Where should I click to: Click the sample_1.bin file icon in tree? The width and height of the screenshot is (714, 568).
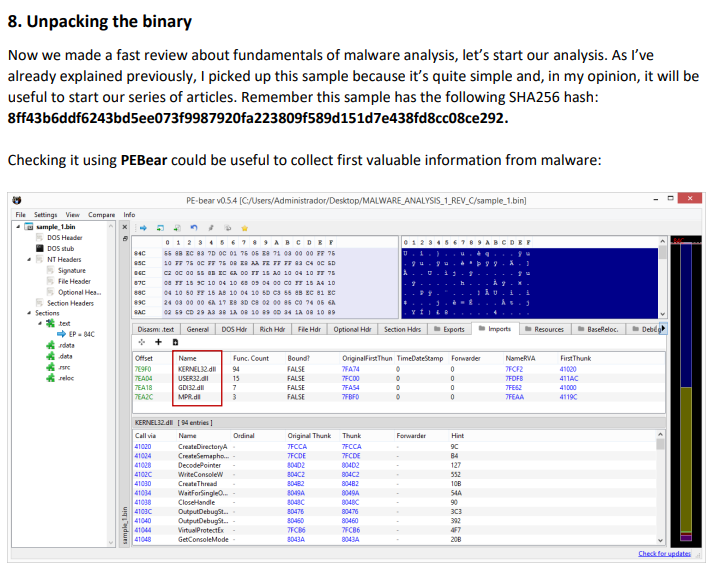tap(29, 226)
